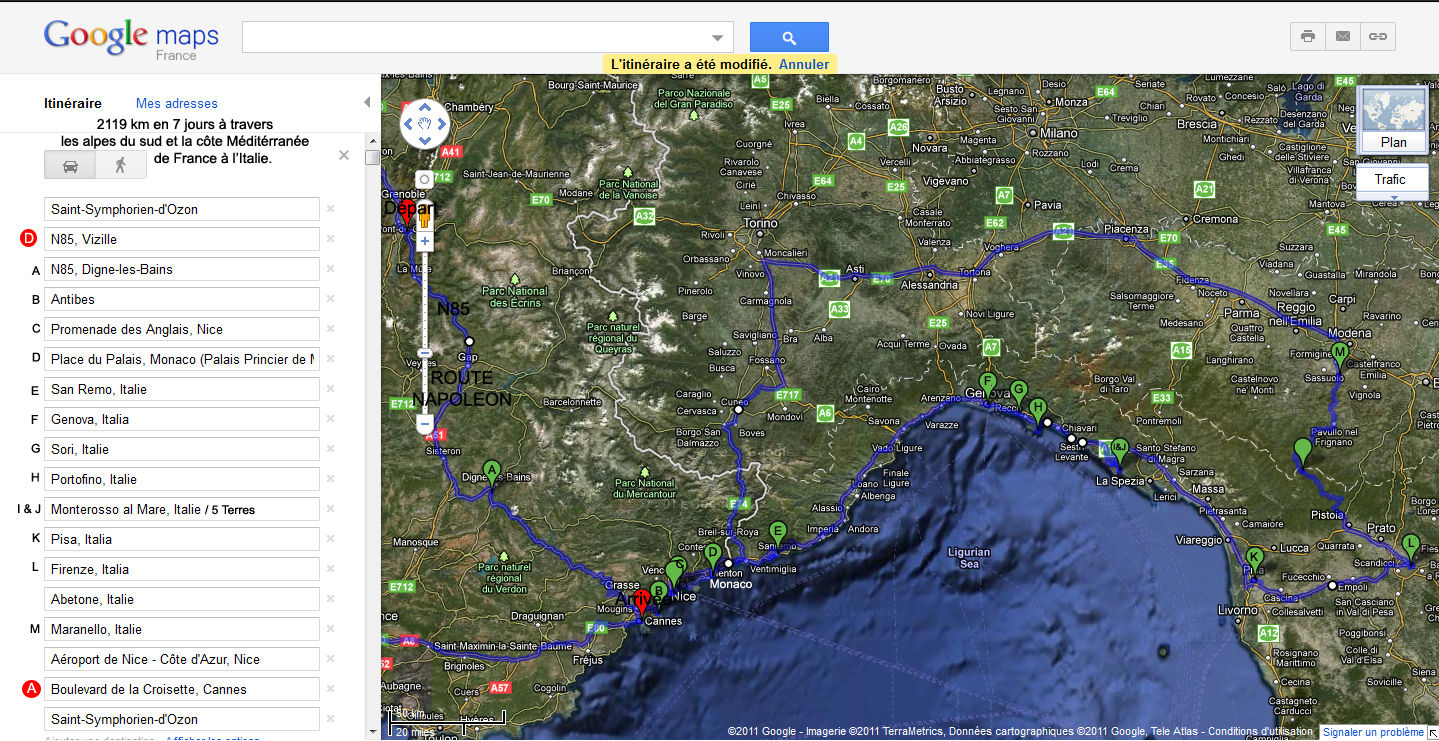Click the panel scrollbar up arrow
The height and width of the screenshot is (741, 1439).
[372, 141]
